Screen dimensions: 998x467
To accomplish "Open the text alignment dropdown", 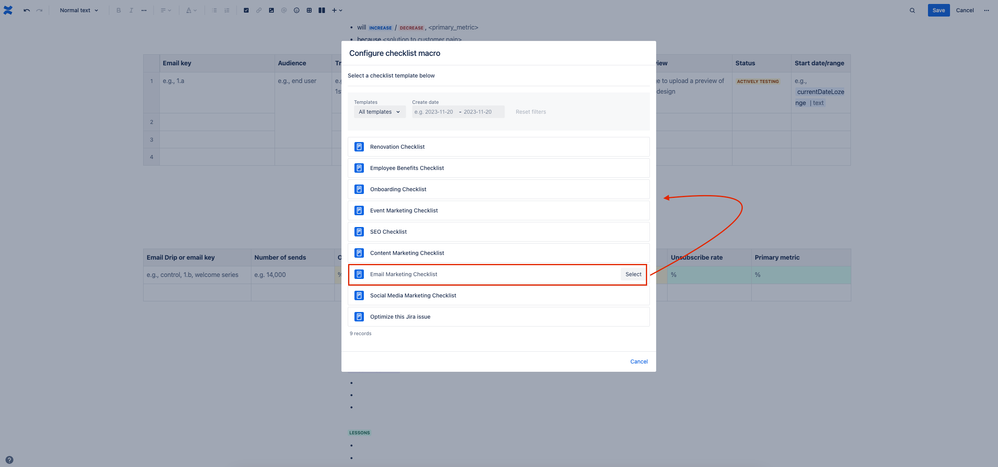I will click(x=165, y=10).
